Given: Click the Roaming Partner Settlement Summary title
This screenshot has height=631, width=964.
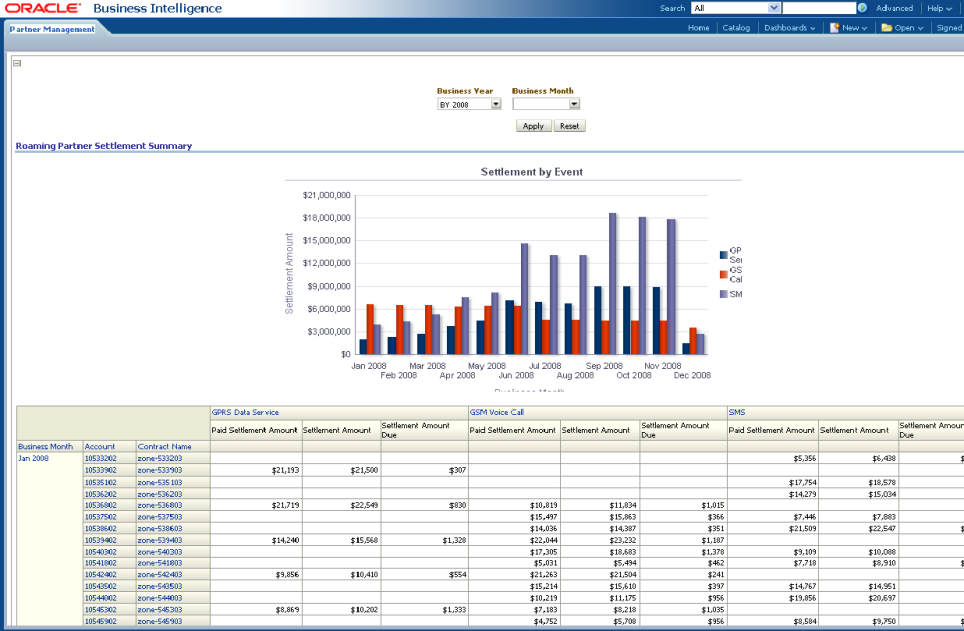Looking at the screenshot, I should coord(104,146).
